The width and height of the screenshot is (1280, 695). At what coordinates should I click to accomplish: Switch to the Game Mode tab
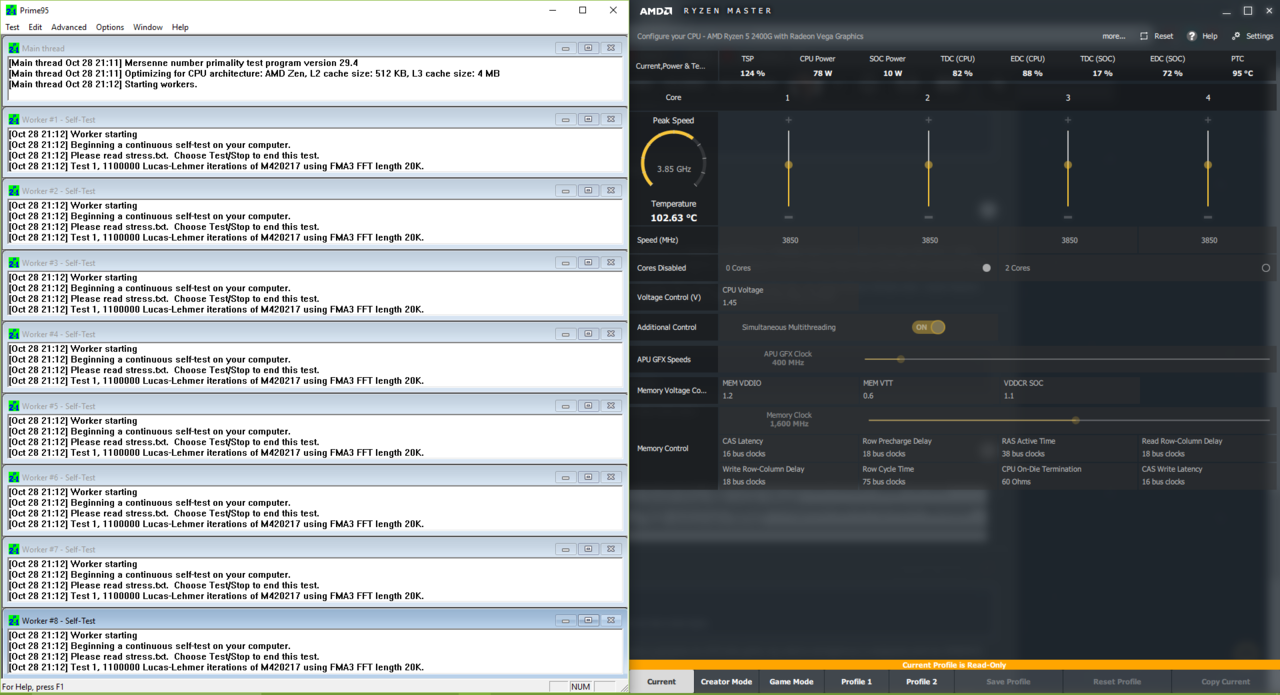791,682
